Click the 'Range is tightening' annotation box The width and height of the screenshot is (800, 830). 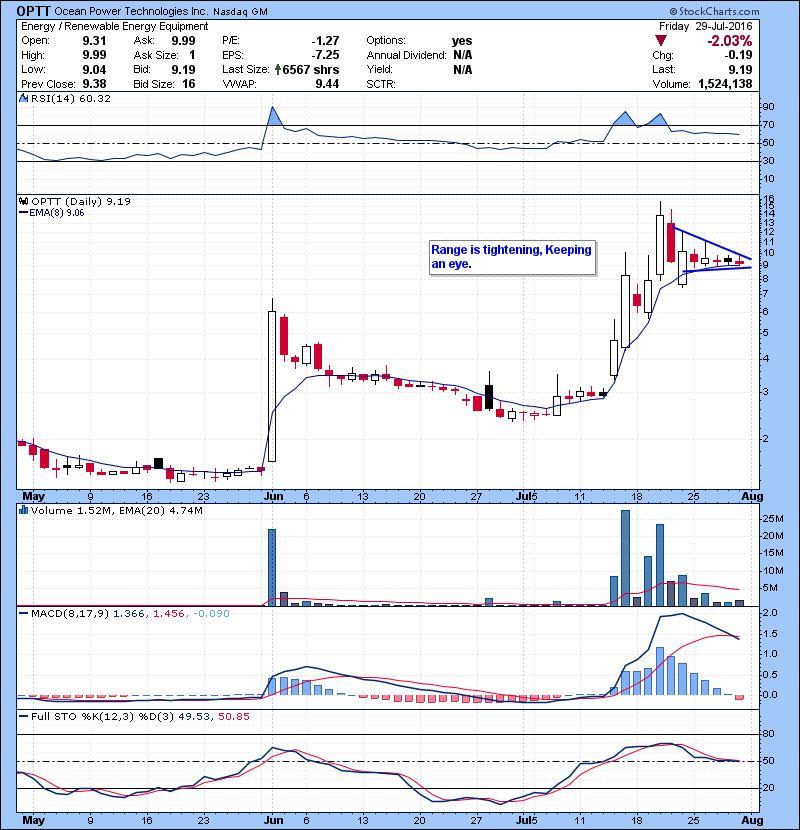[513, 257]
